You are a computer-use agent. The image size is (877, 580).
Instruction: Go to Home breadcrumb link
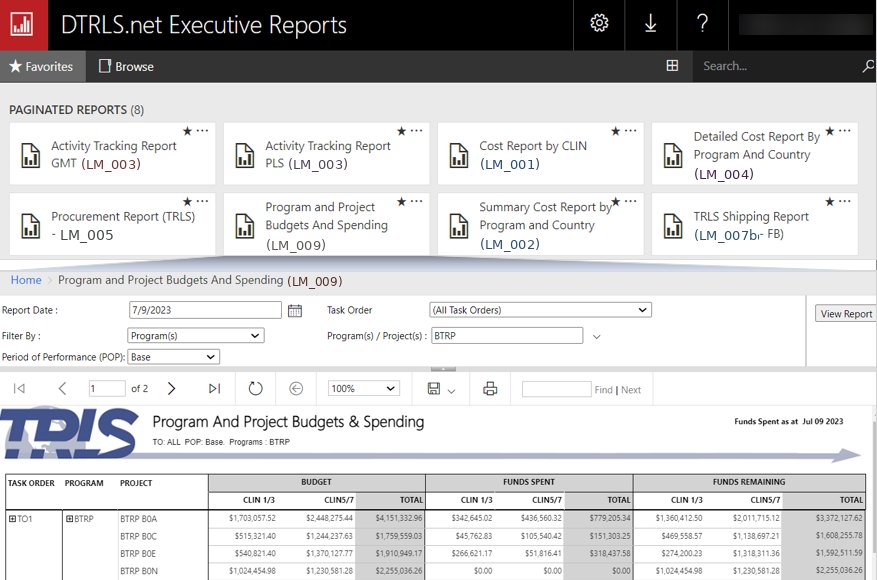click(x=26, y=280)
